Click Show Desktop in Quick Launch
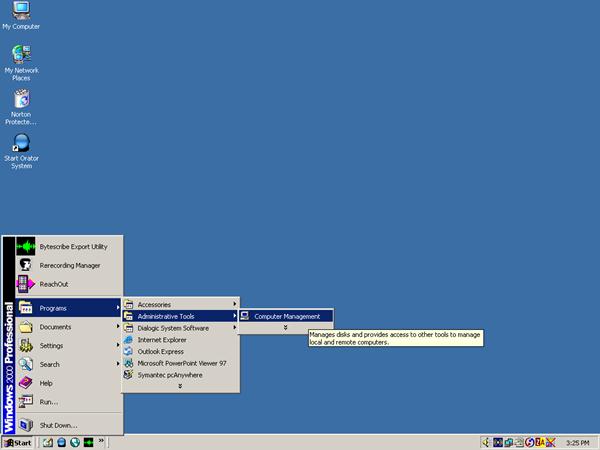This screenshot has width=600, height=450. pyautogui.click(x=47, y=442)
